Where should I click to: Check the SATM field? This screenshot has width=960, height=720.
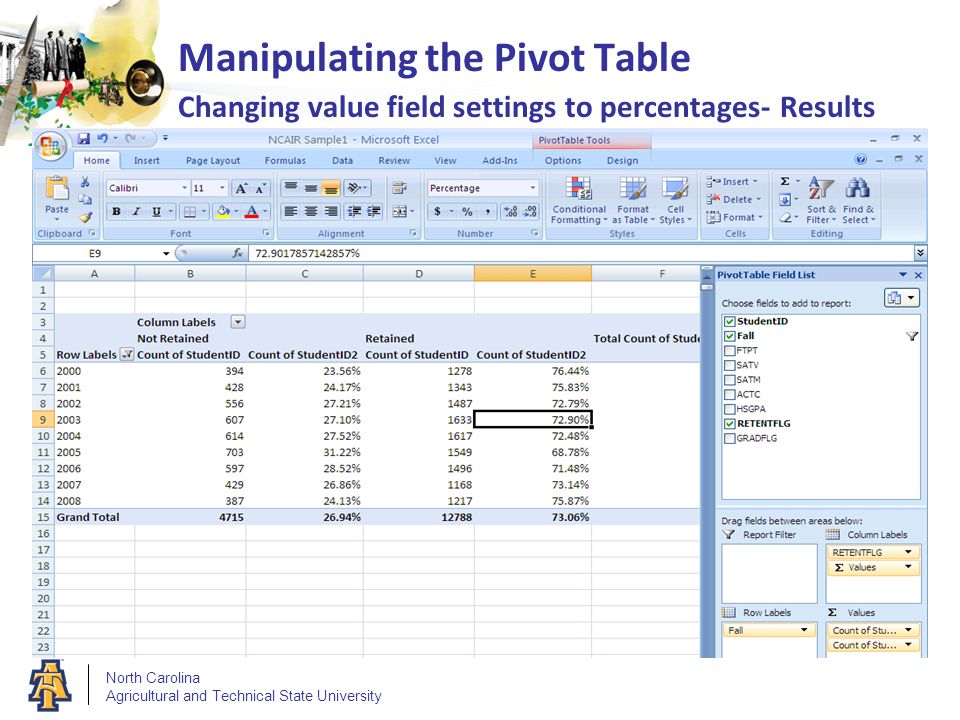click(x=729, y=380)
